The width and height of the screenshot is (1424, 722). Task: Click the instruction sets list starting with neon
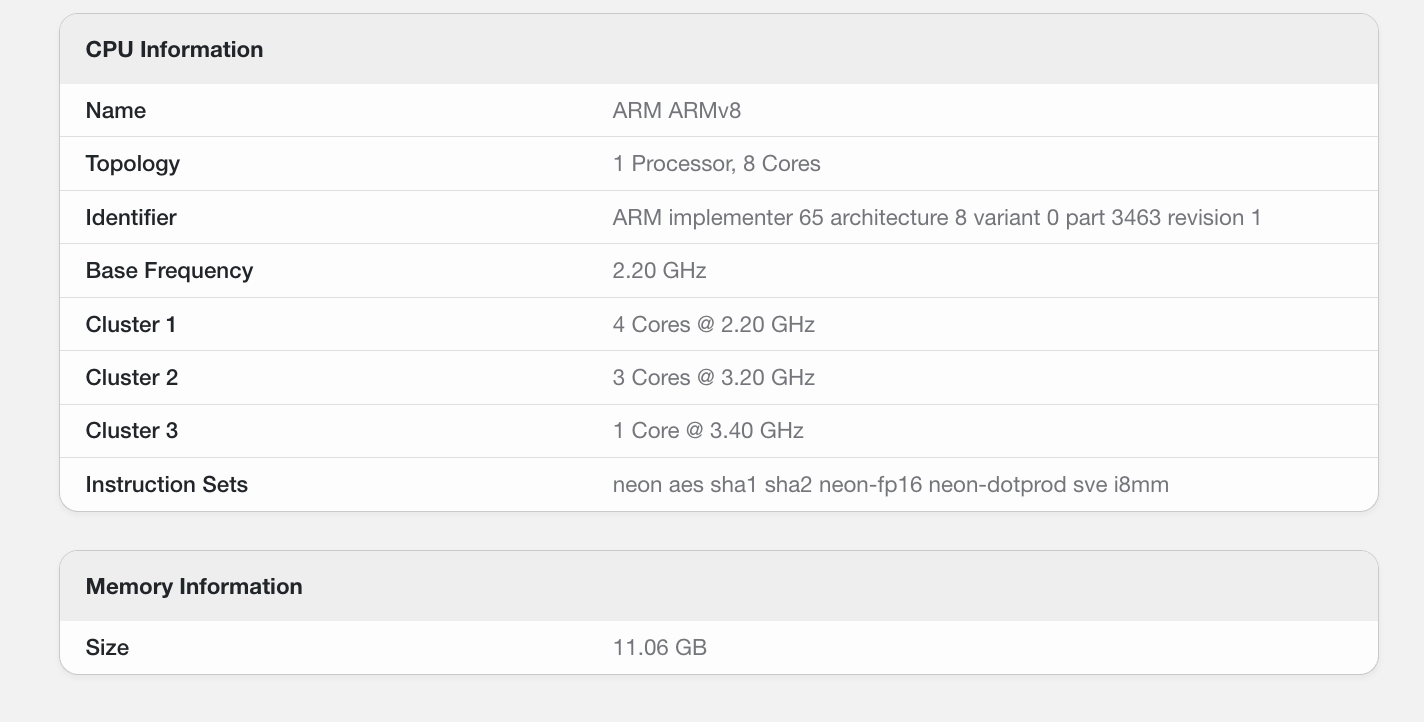pyautogui.click(x=890, y=485)
